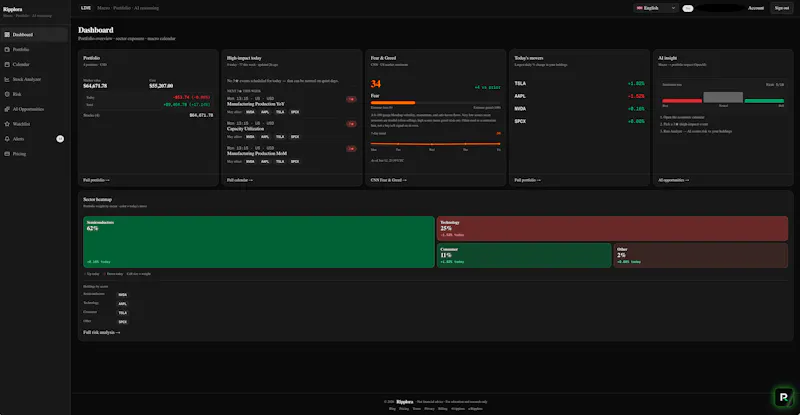
Task: Click the $55,207.00 cost value
Action: pyautogui.click(x=161, y=86)
